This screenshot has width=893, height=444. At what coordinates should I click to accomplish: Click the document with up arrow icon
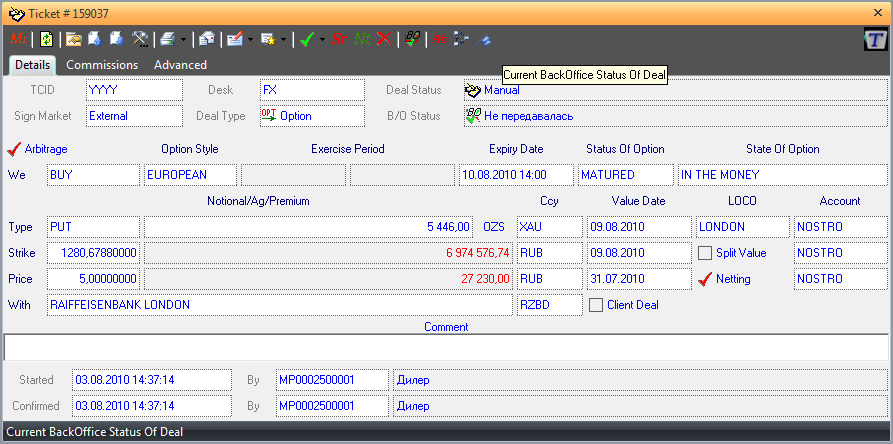point(95,39)
